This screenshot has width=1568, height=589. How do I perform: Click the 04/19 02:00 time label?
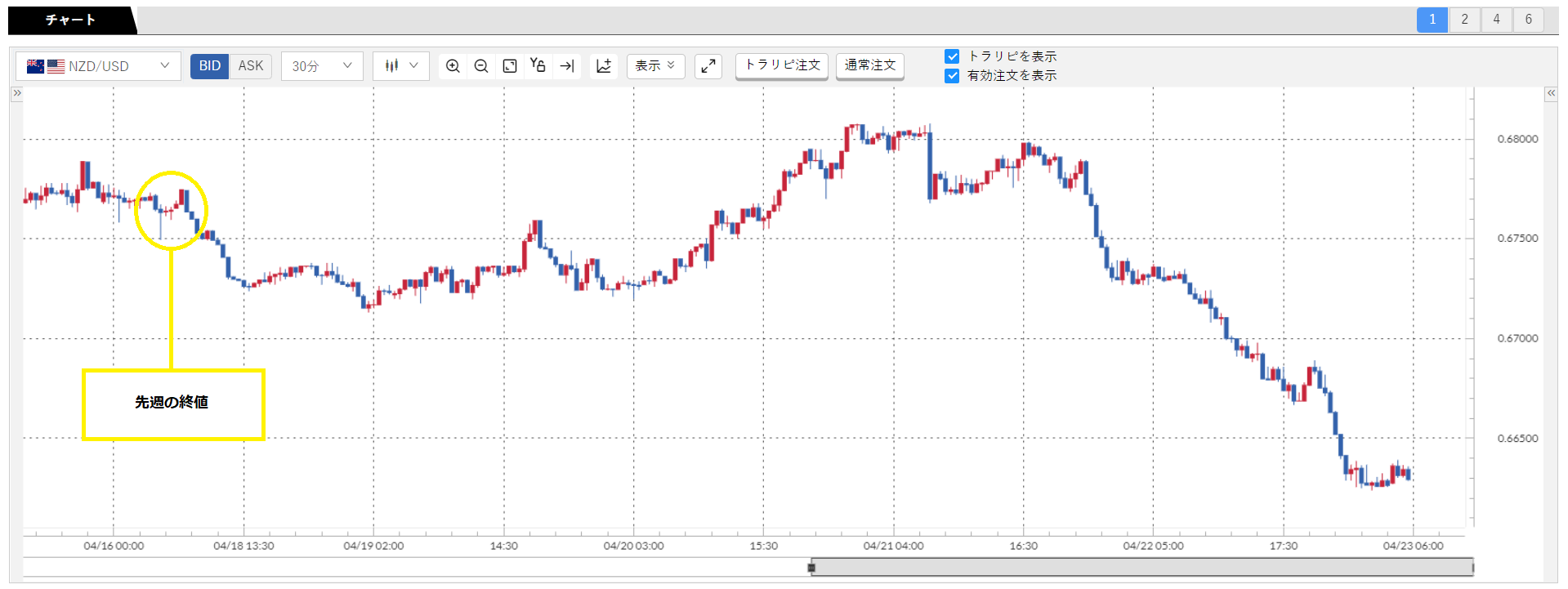373,546
